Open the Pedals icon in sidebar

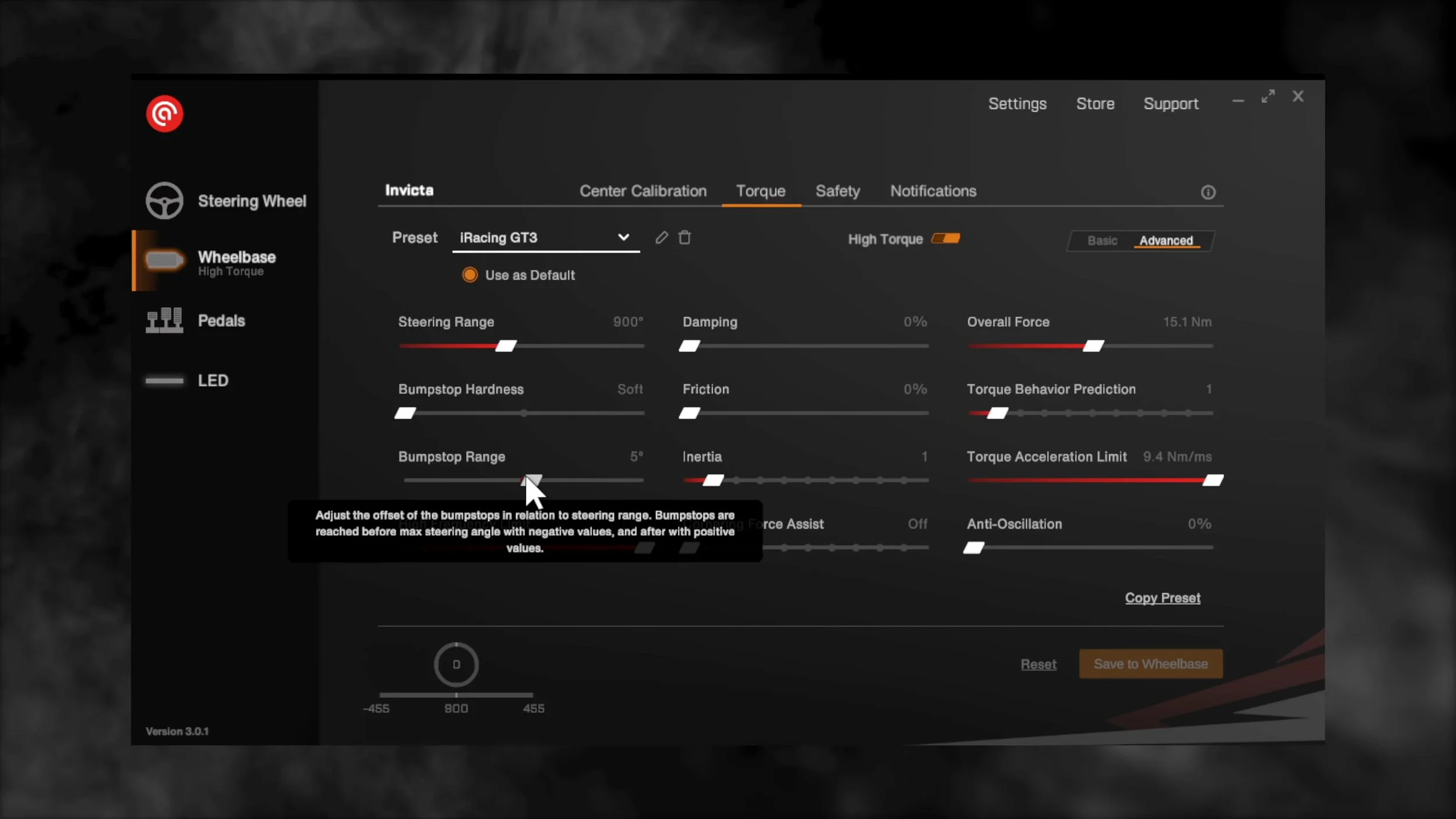point(164,320)
